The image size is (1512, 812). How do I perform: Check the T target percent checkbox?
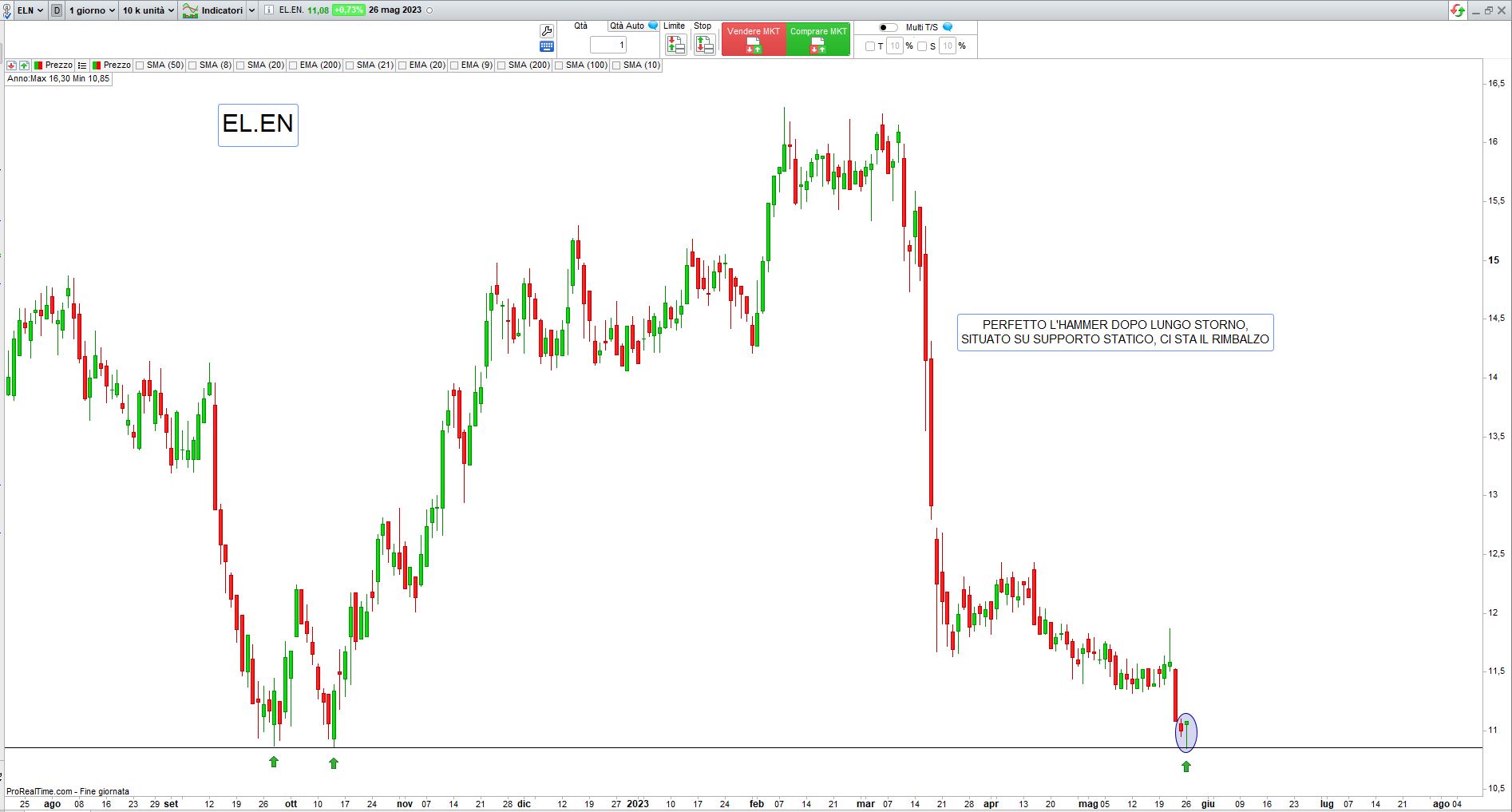[x=870, y=46]
